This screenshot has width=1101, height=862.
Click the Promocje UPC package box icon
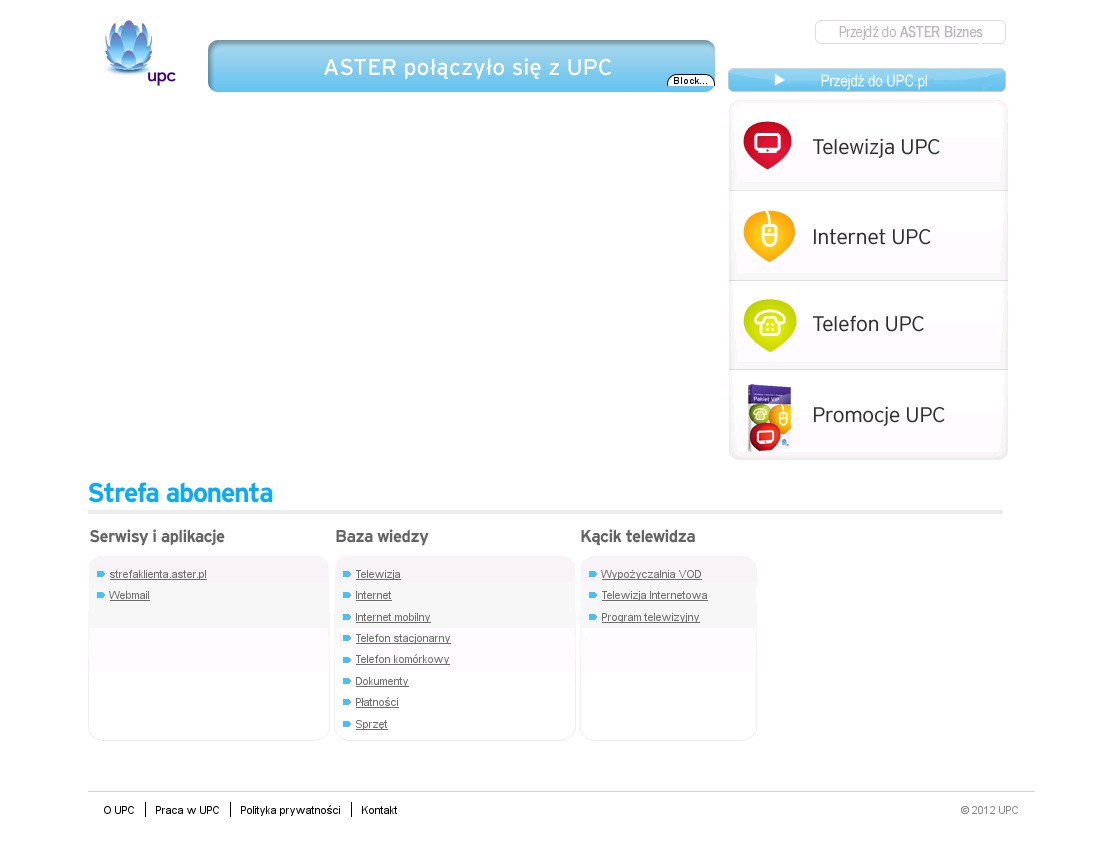tap(769, 417)
